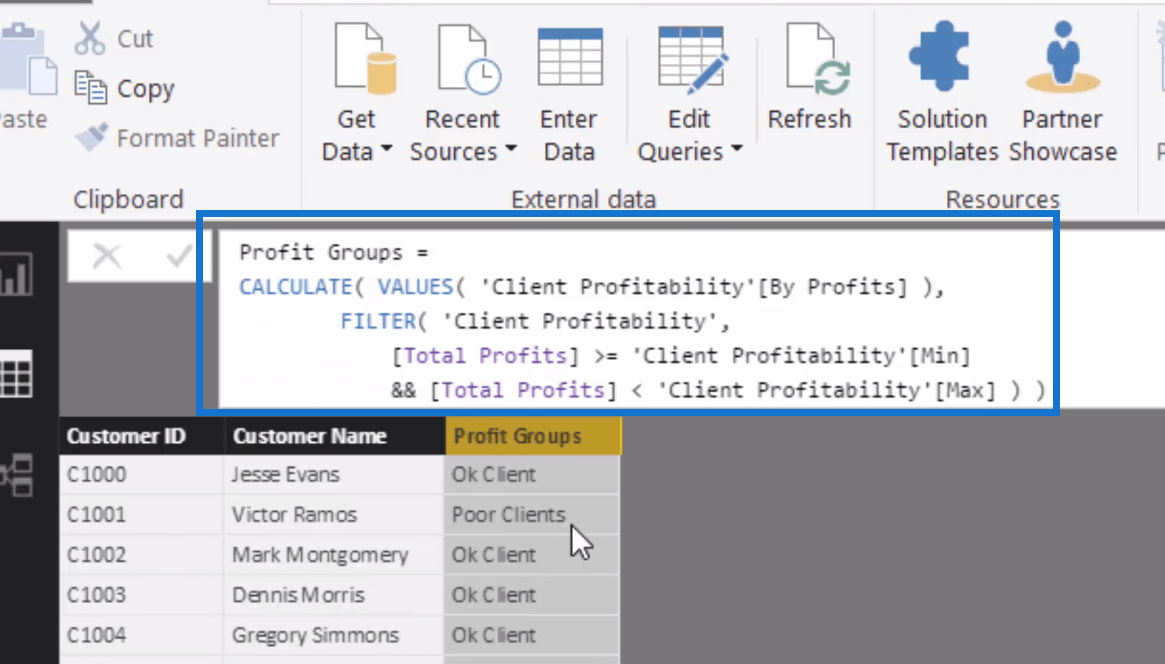Select the Customer ID column header
1165x664 pixels.
point(141,436)
